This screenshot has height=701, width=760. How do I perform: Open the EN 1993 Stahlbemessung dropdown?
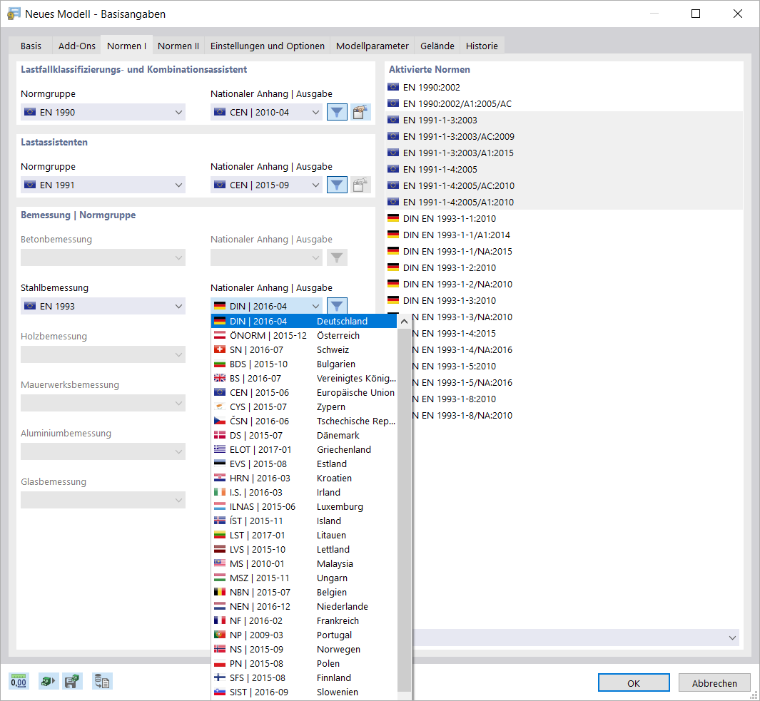(x=103, y=306)
